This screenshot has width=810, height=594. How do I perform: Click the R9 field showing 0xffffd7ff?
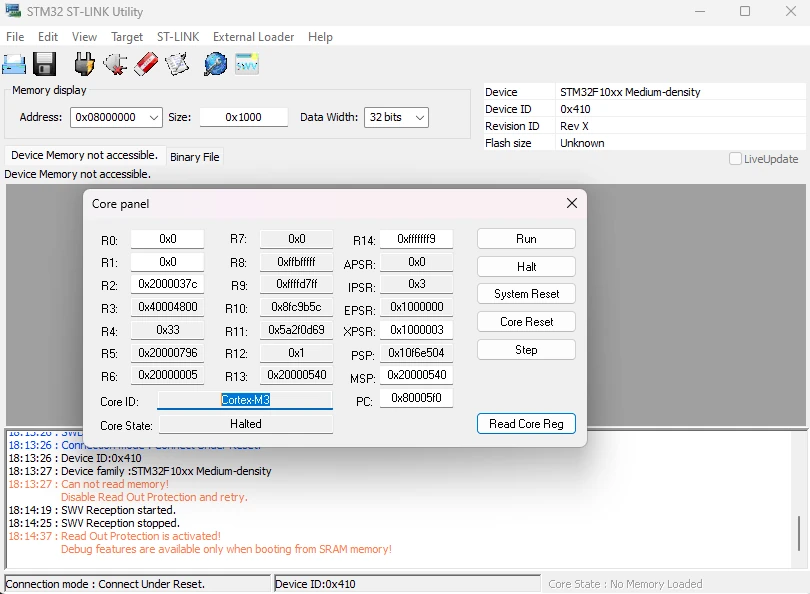[x=297, y=284]
